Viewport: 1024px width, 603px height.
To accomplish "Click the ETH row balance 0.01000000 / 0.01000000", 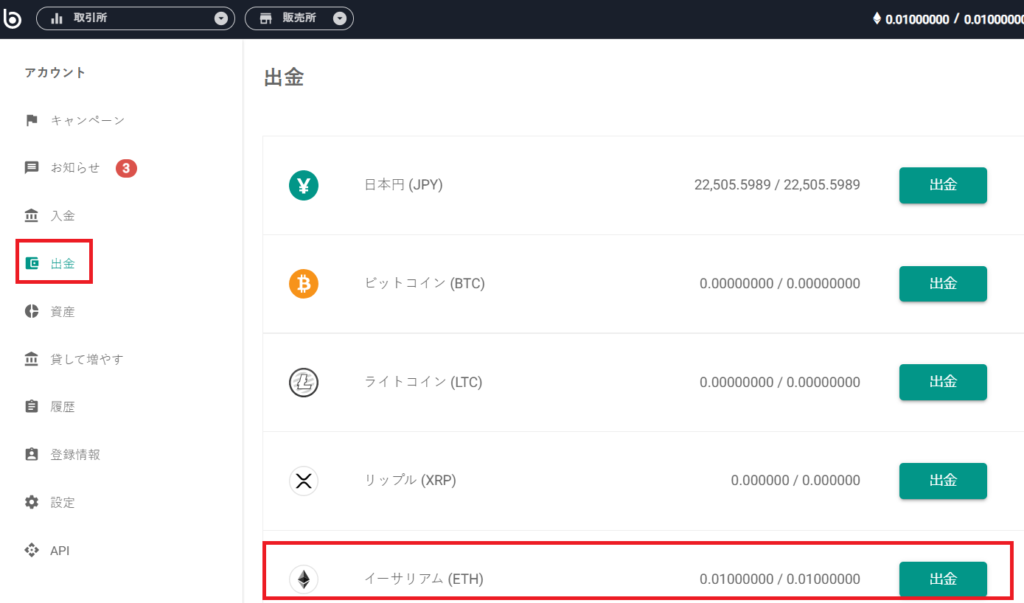I will (x=780, y=579).
